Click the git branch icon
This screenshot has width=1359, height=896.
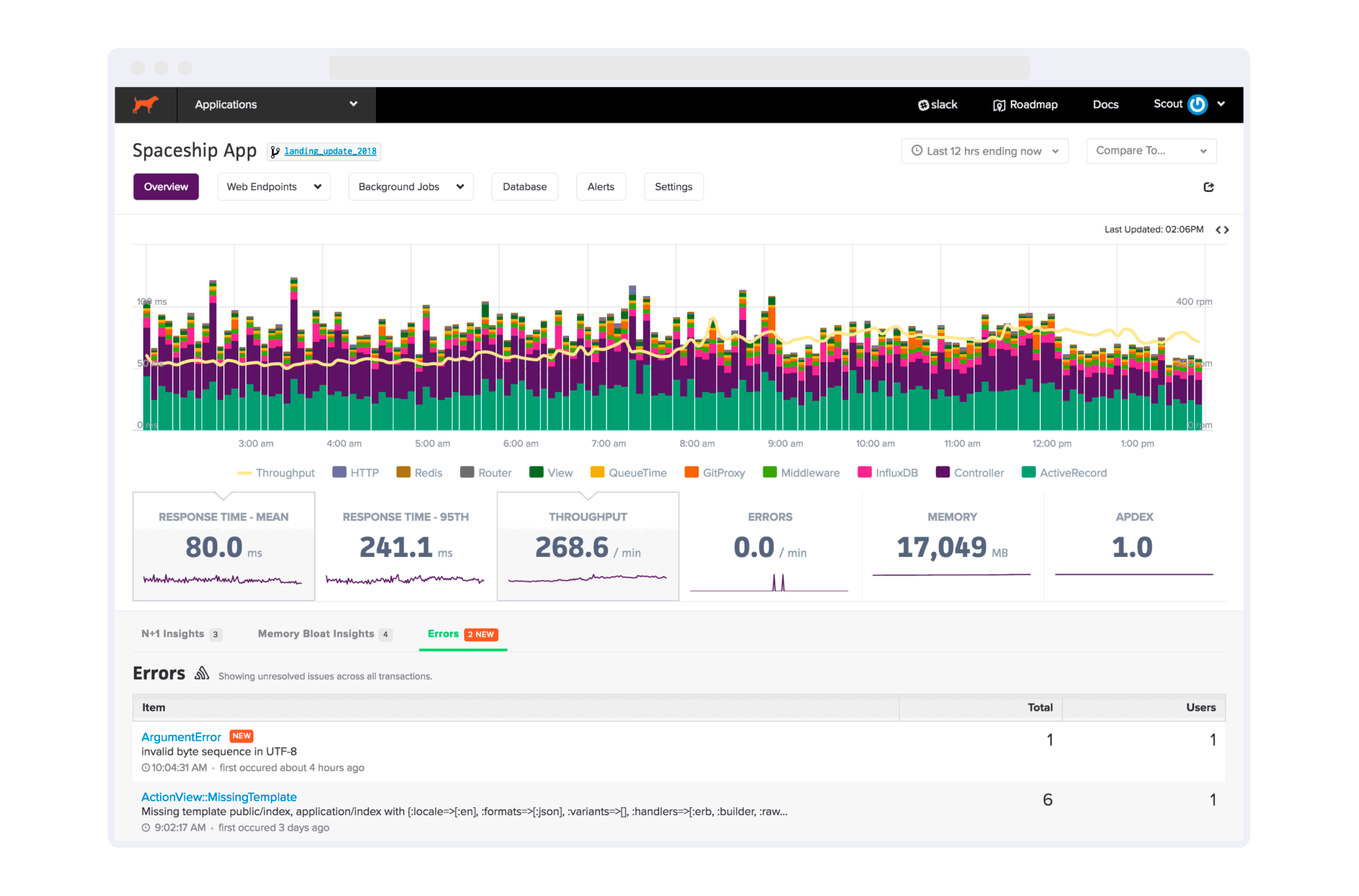(275, 151)
